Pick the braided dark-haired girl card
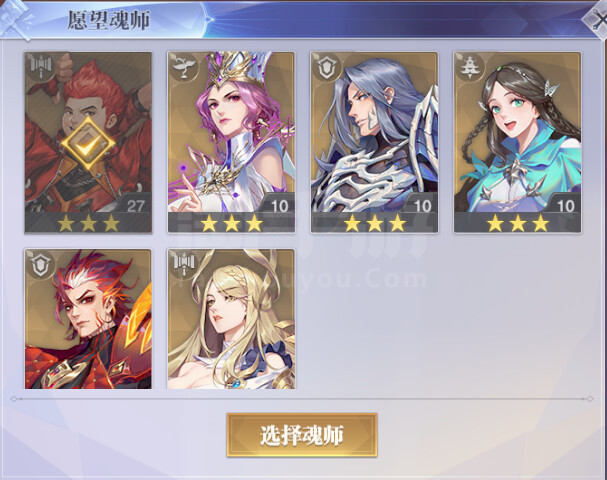Image resolution: width=607 pixels, height=480 pixels. pyautogui.click(x=517, y=142)
